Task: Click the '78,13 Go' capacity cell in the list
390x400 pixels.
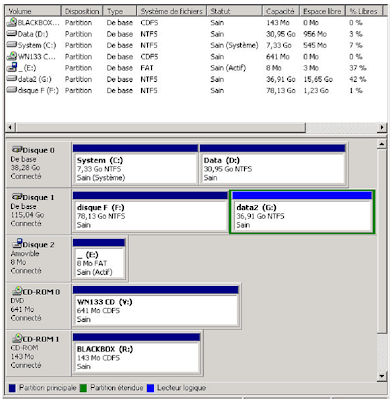Action: click(x=281, y=90)
